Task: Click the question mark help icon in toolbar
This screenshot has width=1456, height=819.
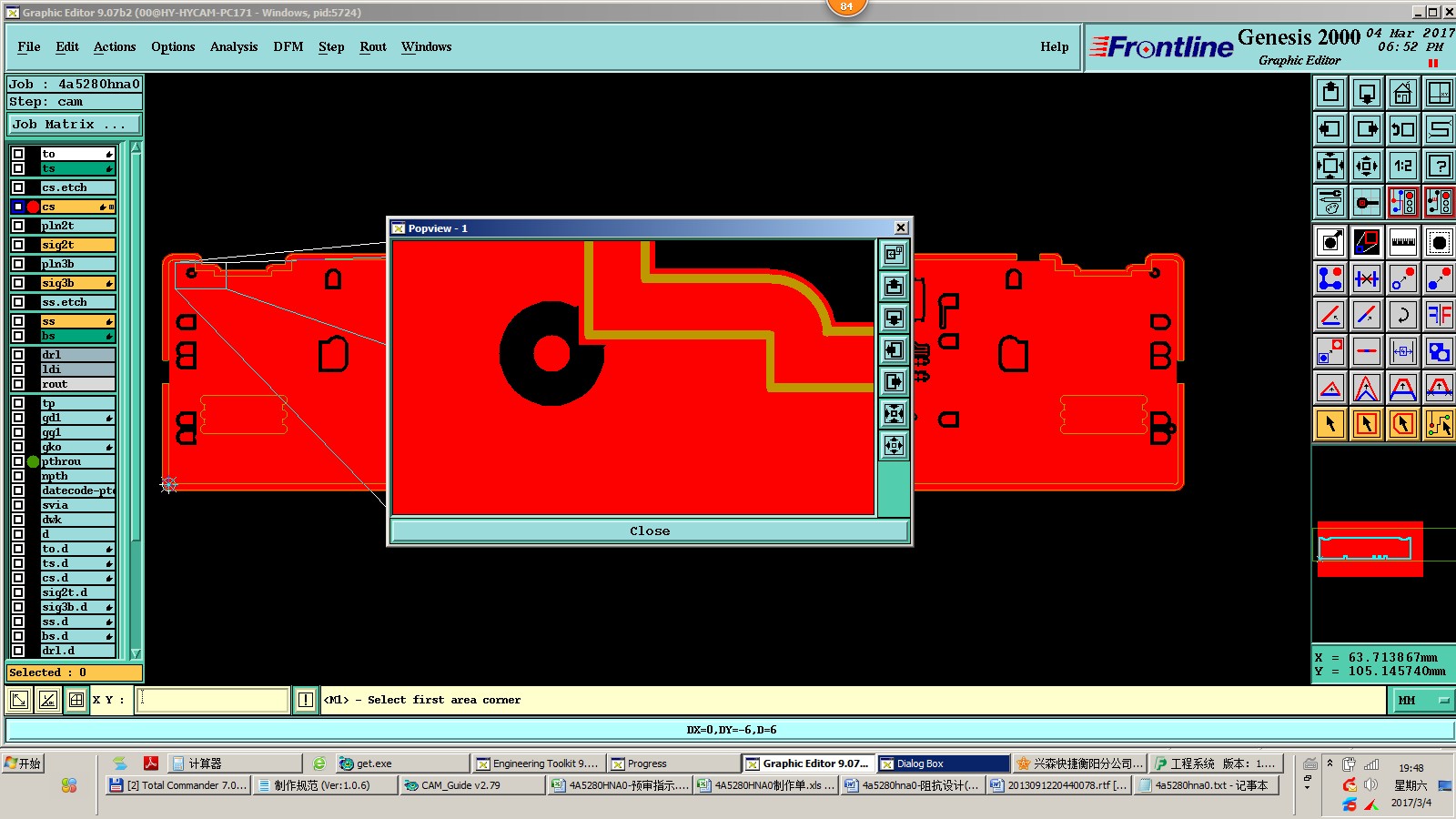Action: tap(1440, 166)
